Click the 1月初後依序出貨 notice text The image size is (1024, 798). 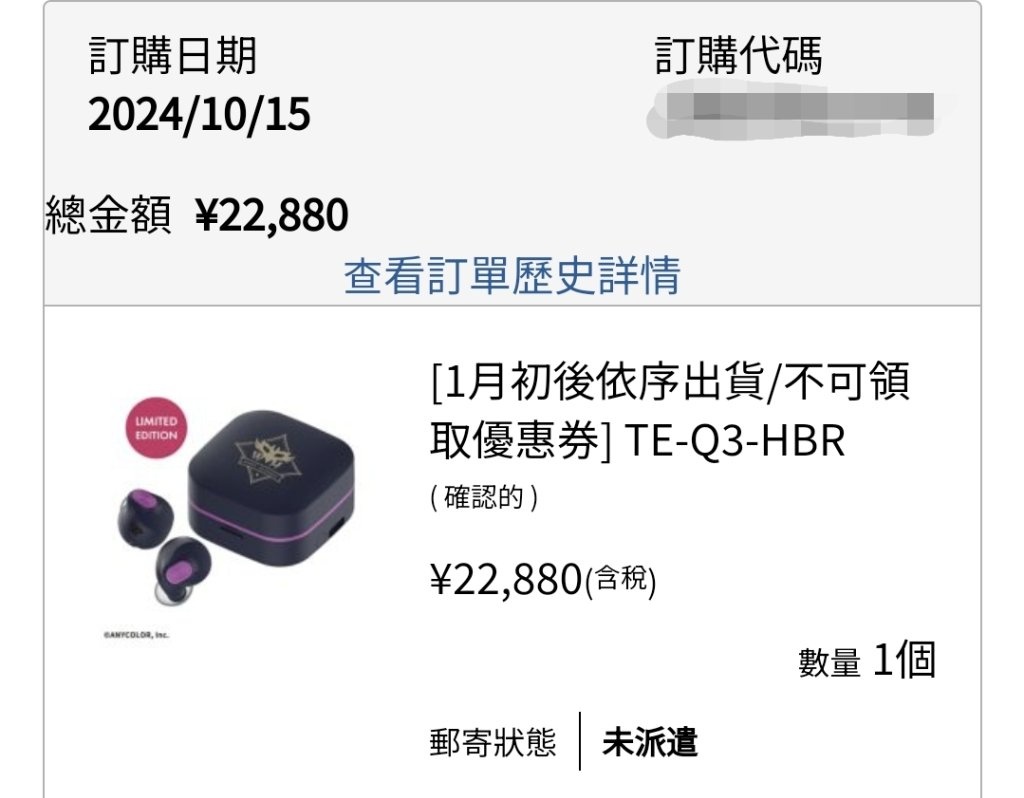click(599, 382)
